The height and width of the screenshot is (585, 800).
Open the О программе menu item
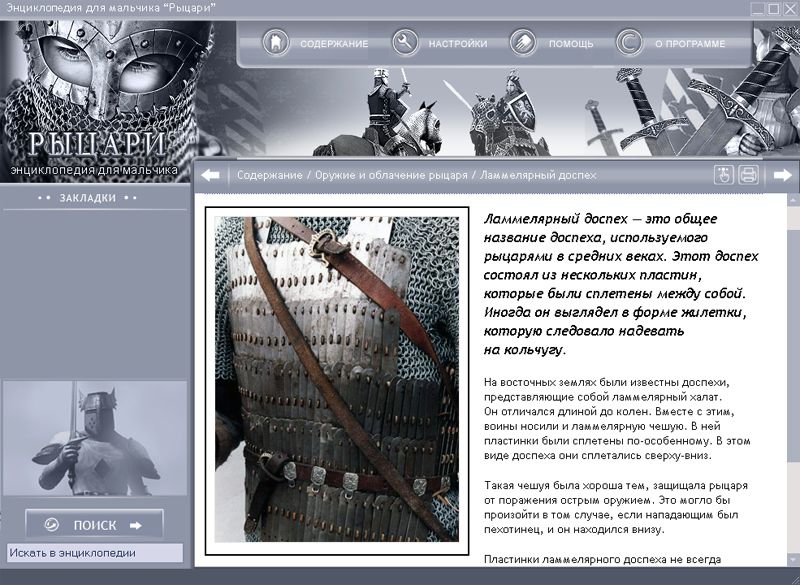pos(688,44)
